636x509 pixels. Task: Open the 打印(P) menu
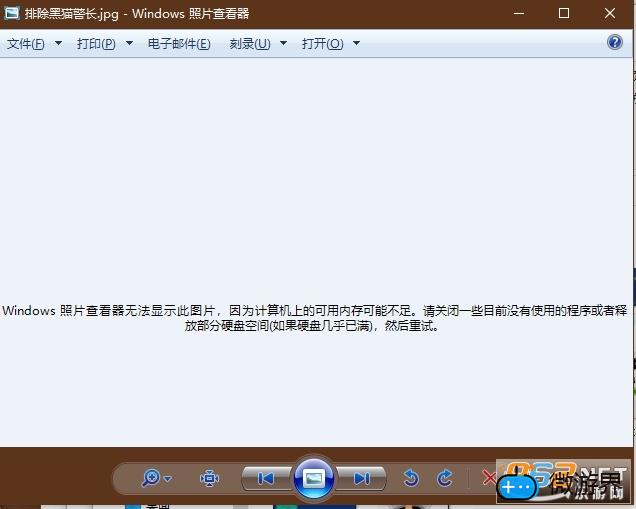coord(96,43)
